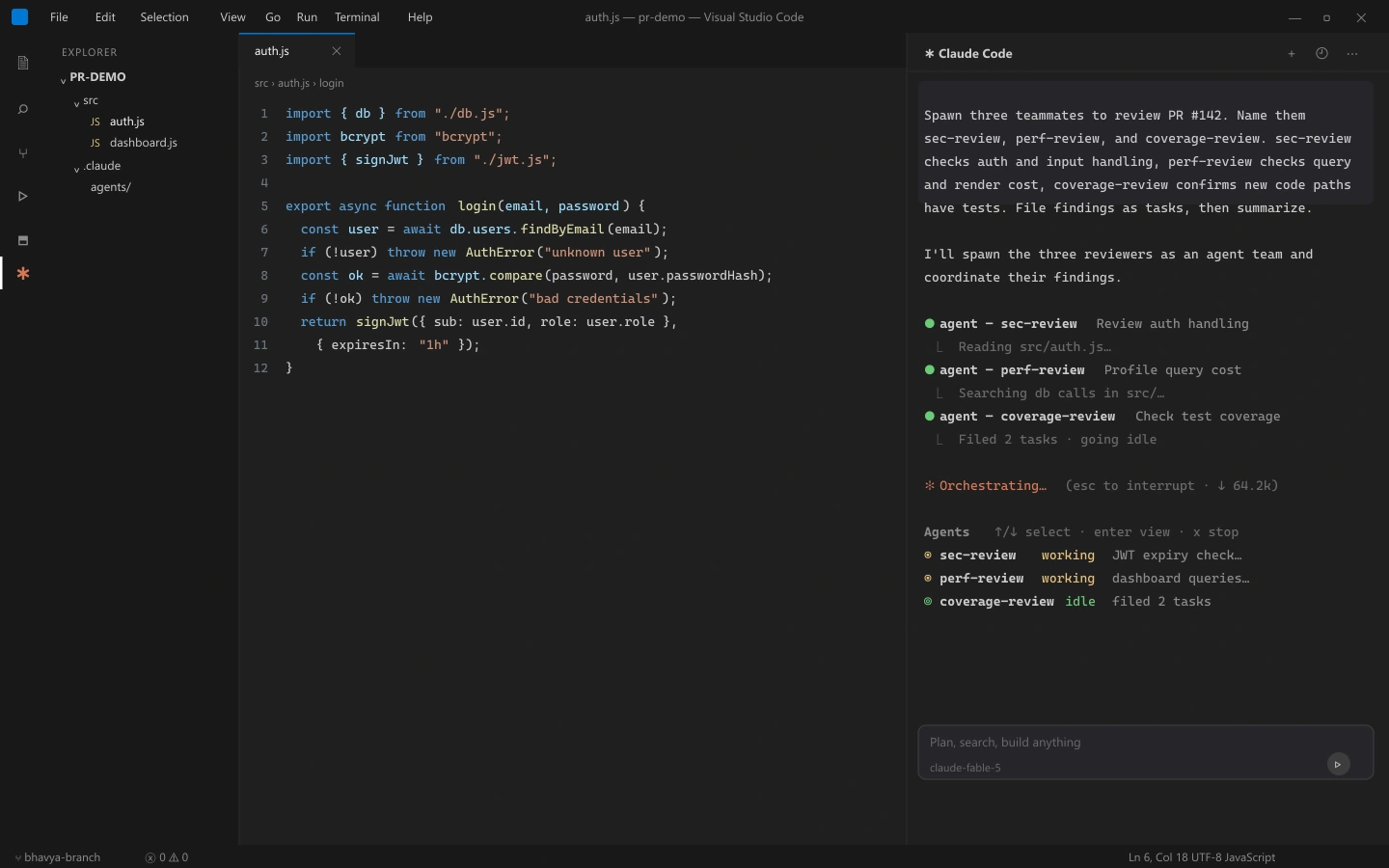Select auth.js in the Explorer tree
Viewport: 1389px width, 868px height.
(x=126, y=122)
